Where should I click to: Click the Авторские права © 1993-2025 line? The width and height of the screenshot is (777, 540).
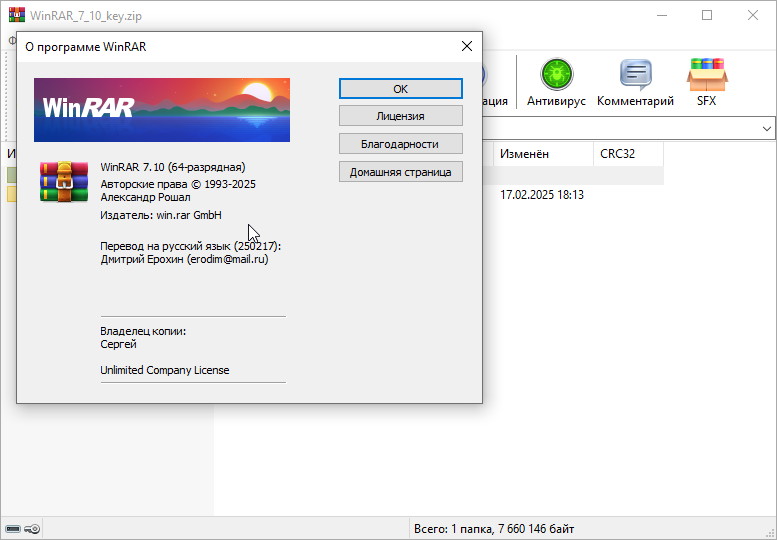tap(178, 184)
